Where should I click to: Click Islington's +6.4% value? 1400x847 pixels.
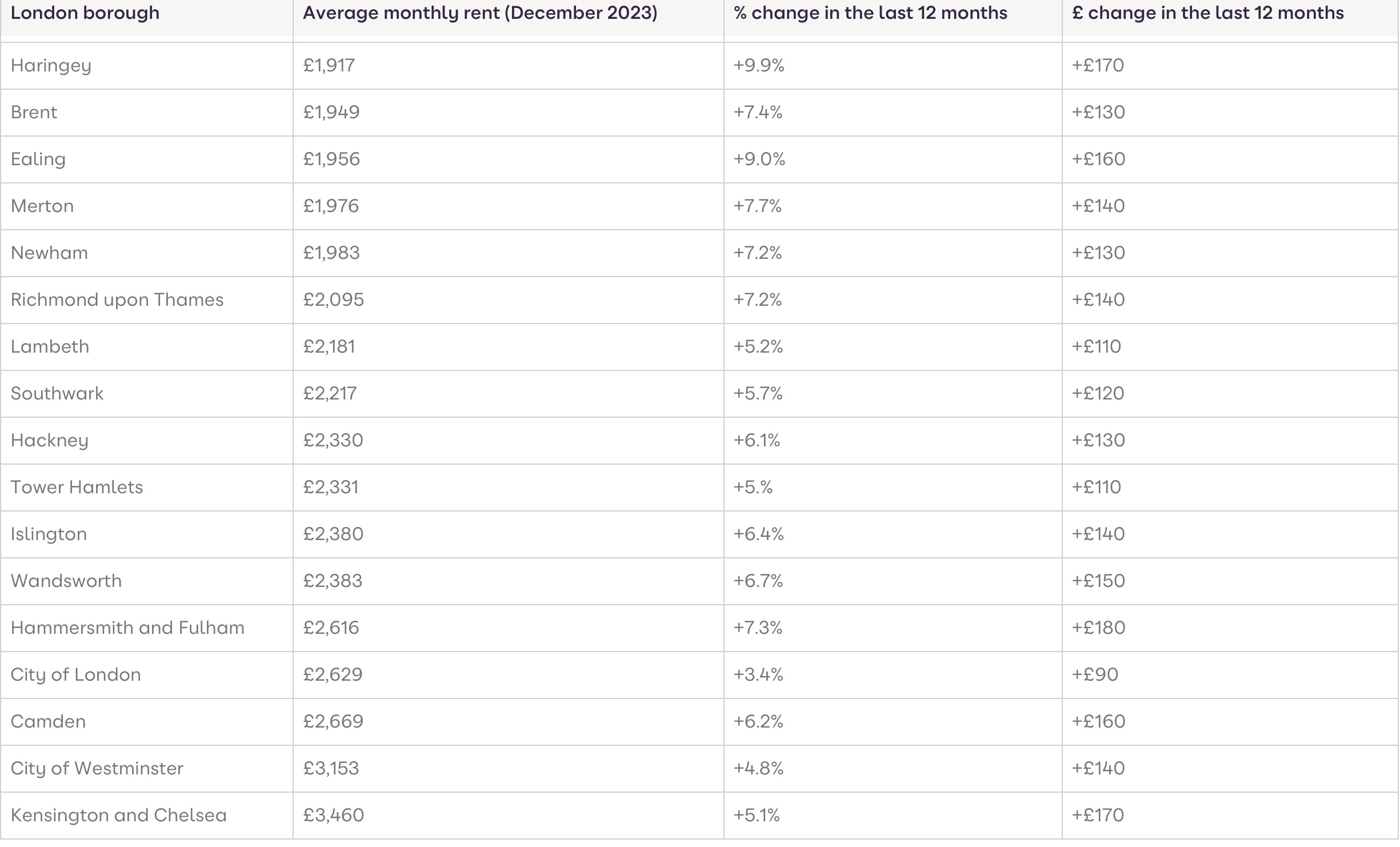tap(759, 534)
